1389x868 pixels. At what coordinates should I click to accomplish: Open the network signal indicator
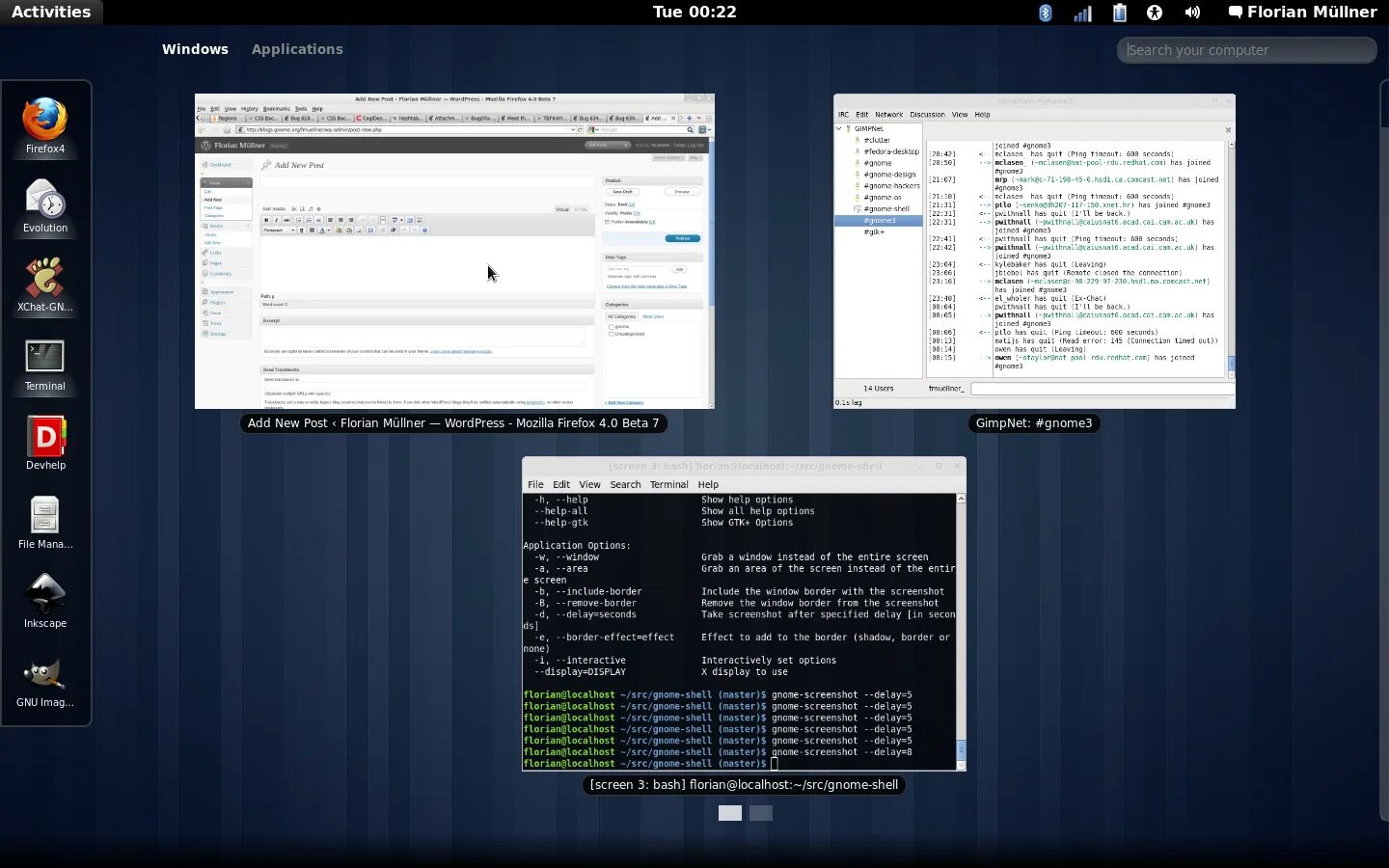pos(1082,13)
